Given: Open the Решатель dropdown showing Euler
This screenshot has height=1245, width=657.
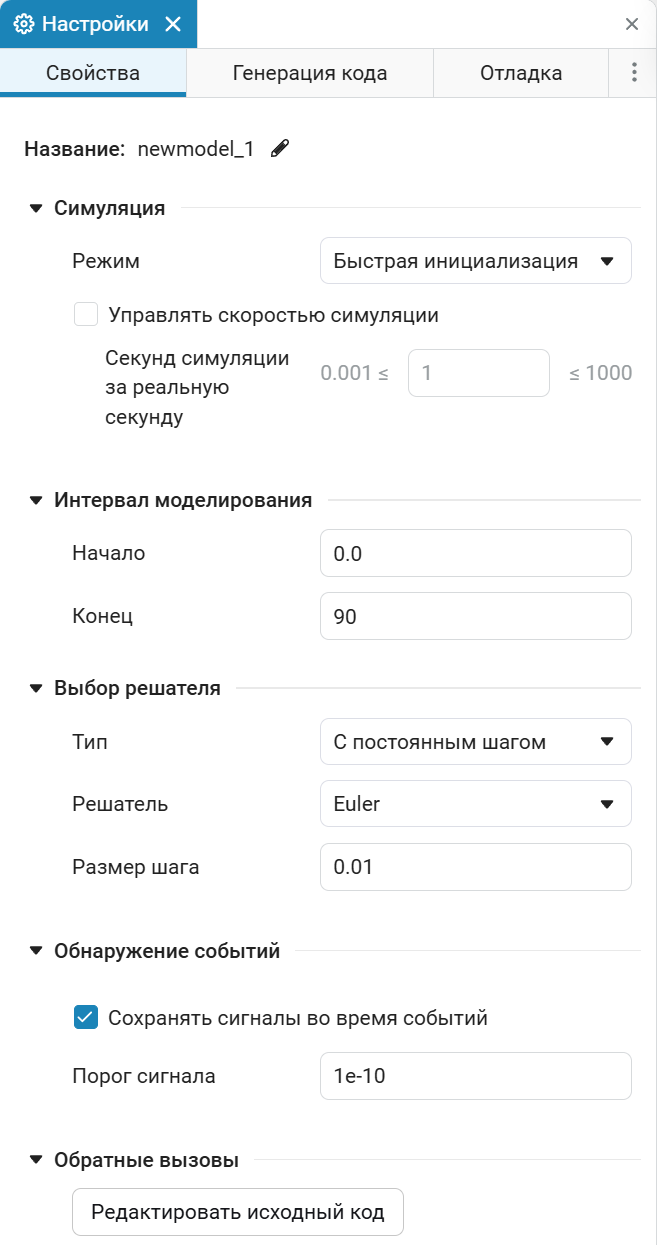Looking at the screenshot, I should pos(476,804).
